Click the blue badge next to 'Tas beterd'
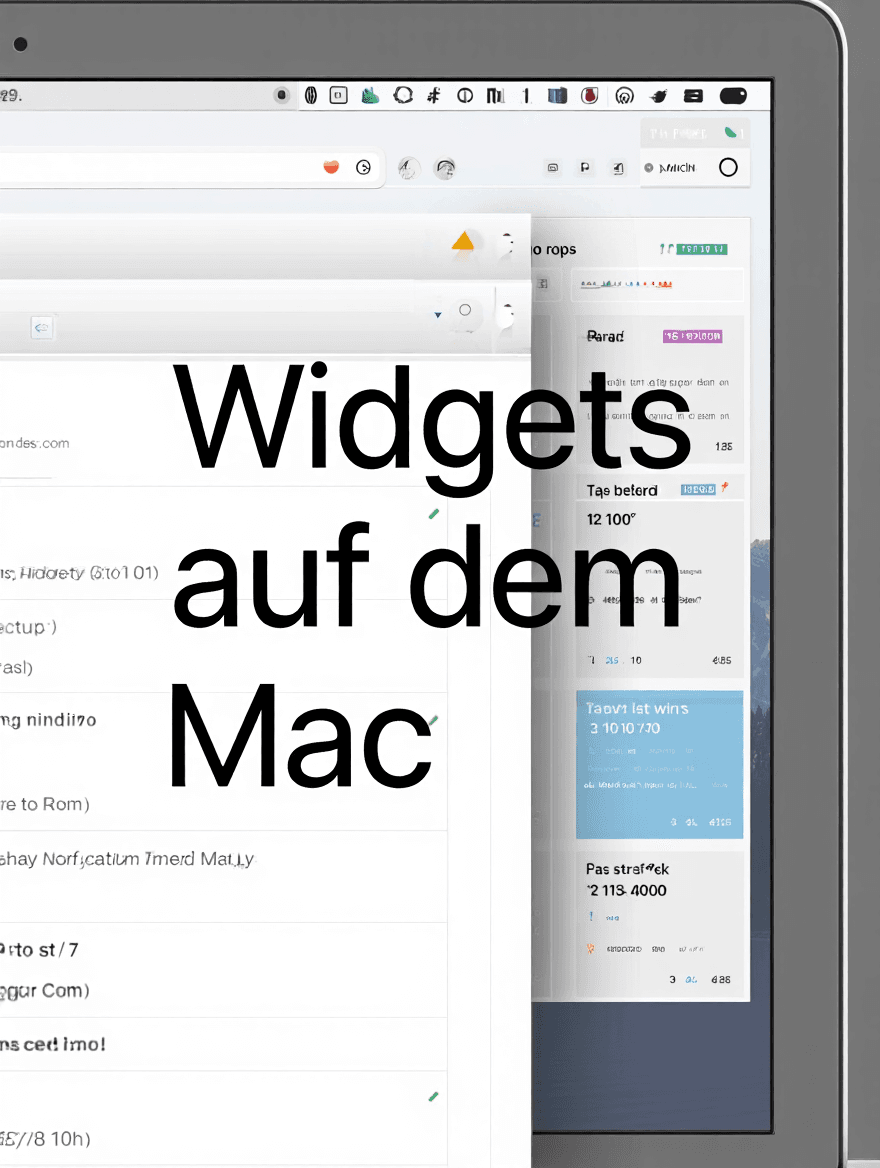Viewport: 880px width, 1168px height. (x=698, y=489)
